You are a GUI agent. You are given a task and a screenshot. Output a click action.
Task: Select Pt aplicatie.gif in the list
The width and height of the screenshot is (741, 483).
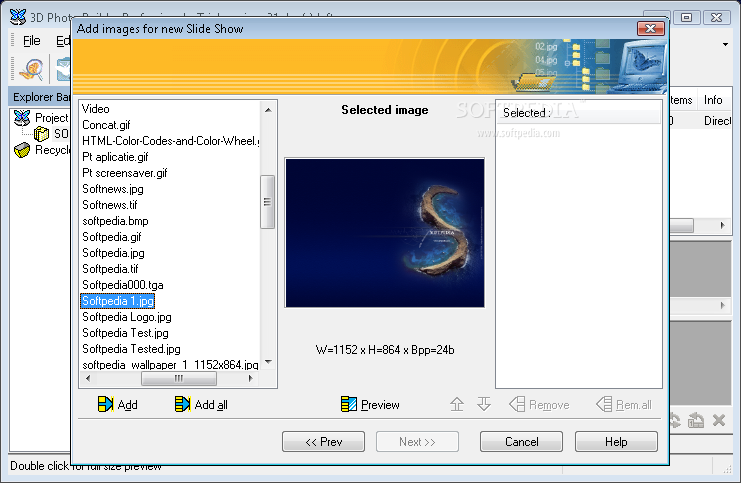[x=115, y=157]
